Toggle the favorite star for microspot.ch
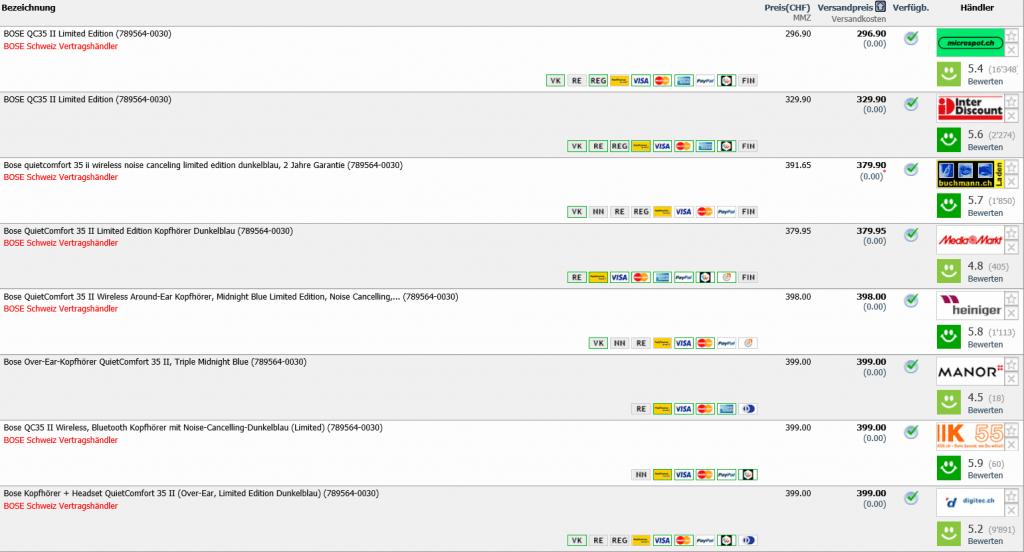Image resolution: width=1024 pixels, height=552 pixels. (1011, 36)
